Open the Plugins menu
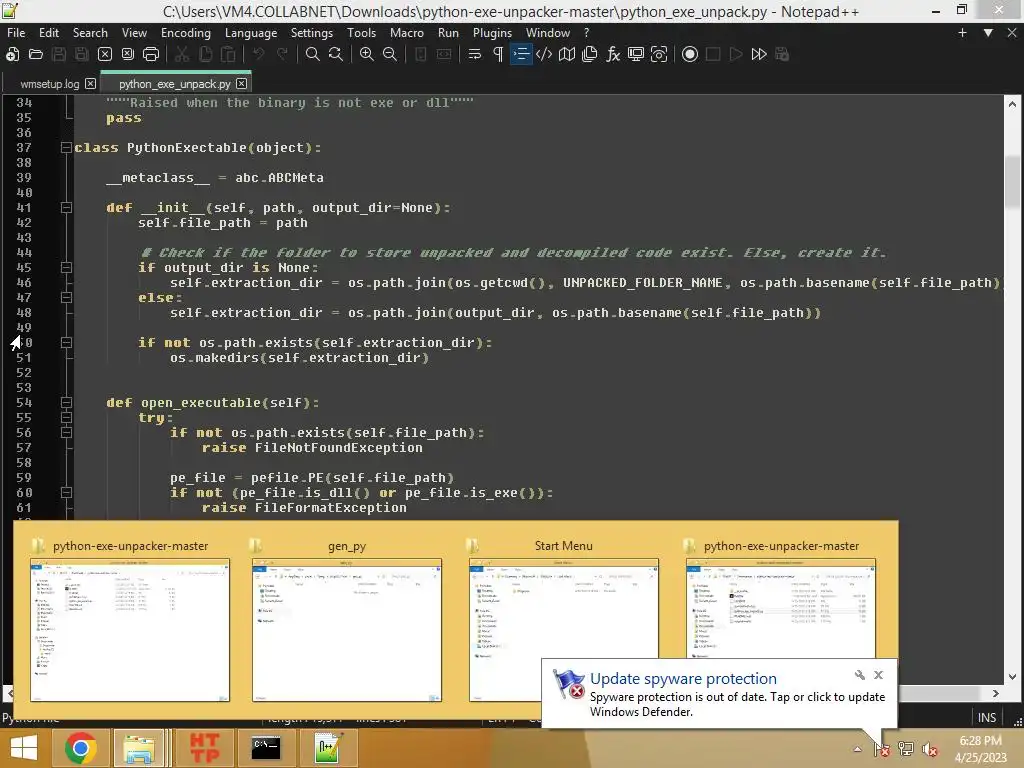This screenshot has height=768, width=1024. click(492, 33)
